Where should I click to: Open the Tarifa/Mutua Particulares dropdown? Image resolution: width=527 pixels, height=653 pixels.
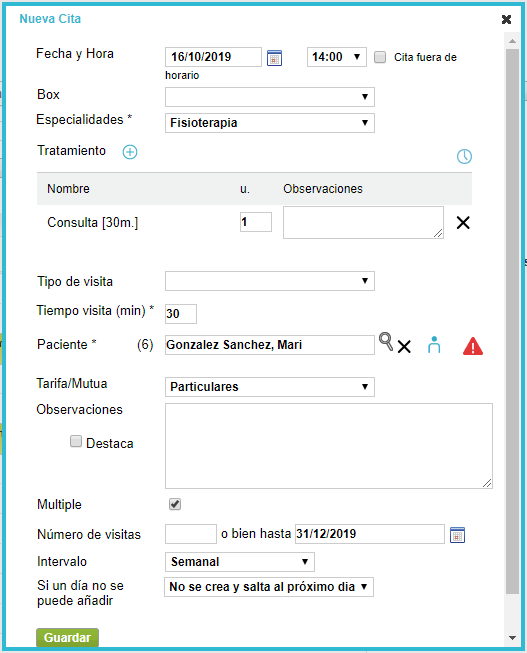(x=270, y=387)
